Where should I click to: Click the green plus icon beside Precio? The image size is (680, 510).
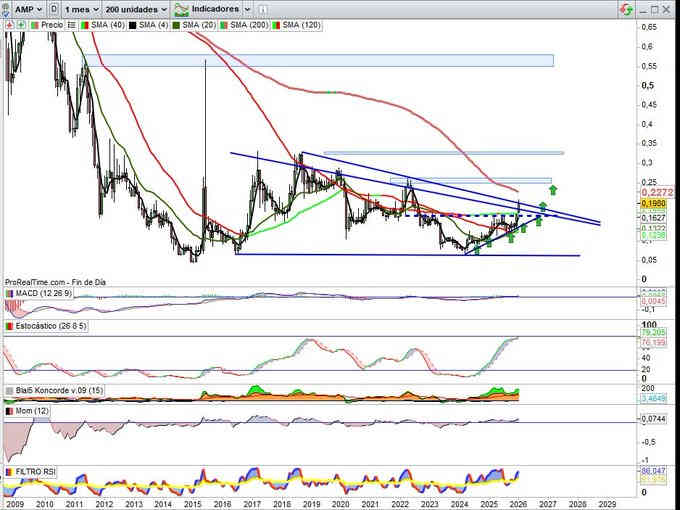tap(19, 24)
